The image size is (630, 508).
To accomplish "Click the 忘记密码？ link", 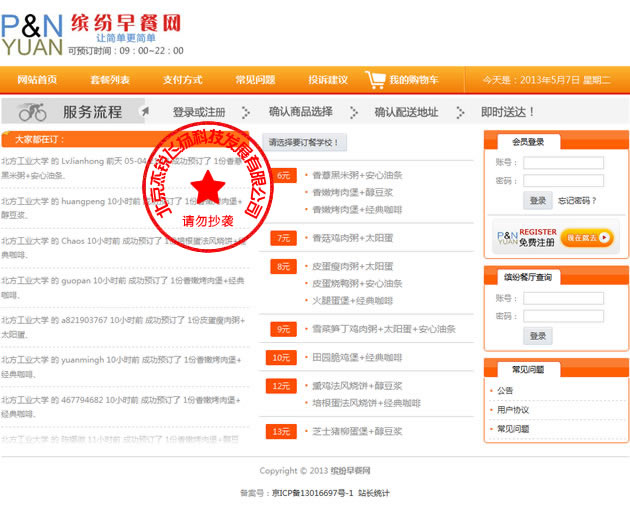I will tap(578, 200).
